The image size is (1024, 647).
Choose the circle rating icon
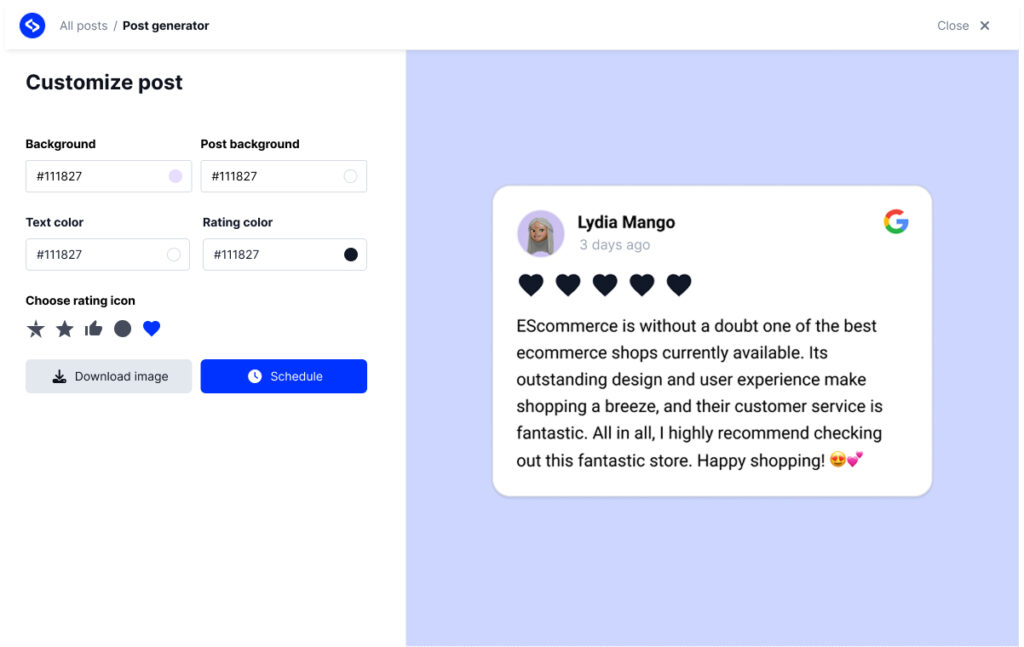122,329
